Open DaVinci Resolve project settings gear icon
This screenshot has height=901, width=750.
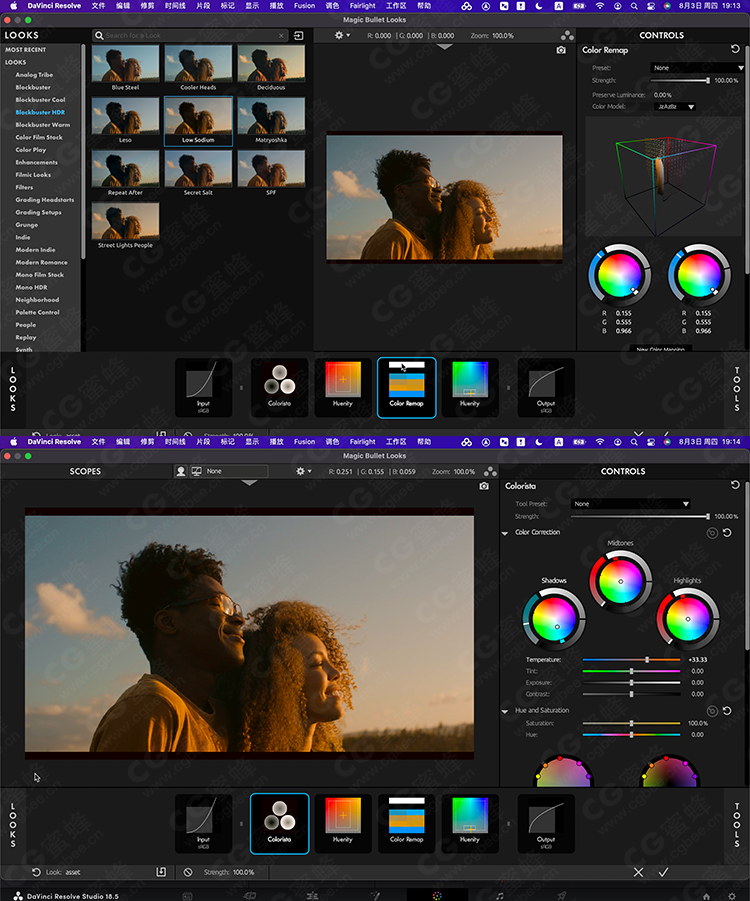[x=732, y=896]
